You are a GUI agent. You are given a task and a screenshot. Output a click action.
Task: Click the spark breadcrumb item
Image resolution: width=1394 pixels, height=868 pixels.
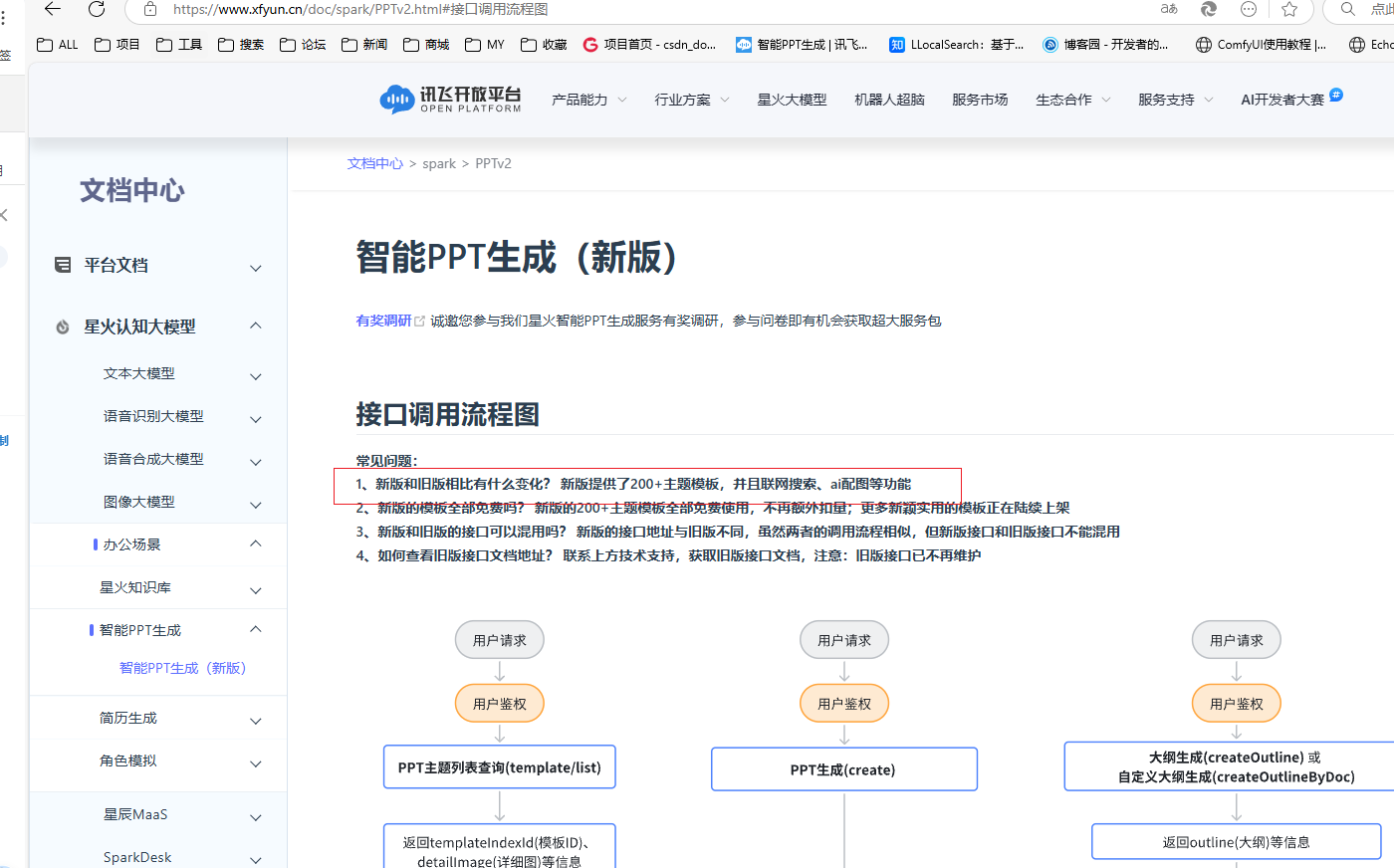point(439,163)
